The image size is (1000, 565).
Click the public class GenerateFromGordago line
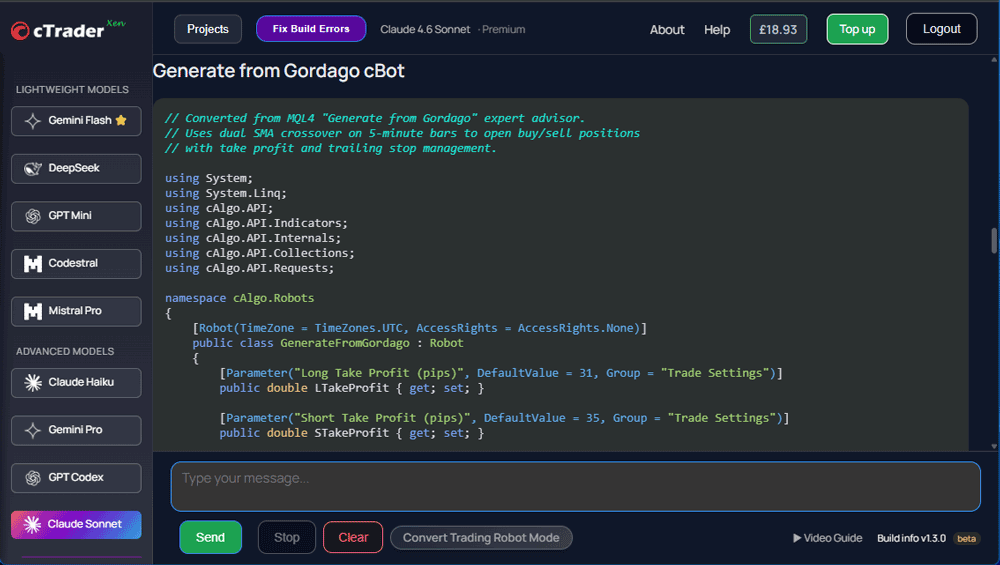click(x=328, y=343)
